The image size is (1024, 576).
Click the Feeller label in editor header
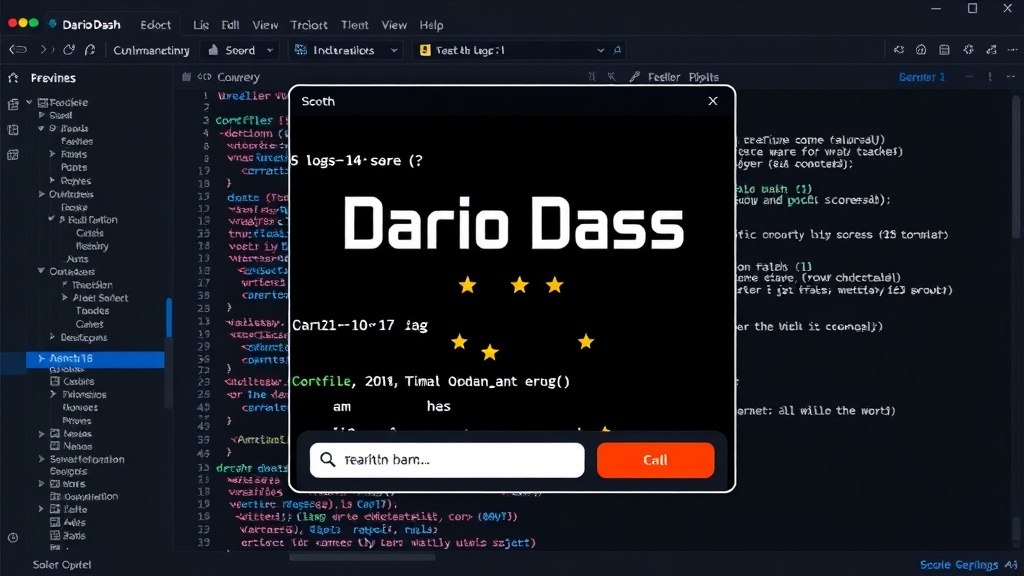(x=664, y=77)
